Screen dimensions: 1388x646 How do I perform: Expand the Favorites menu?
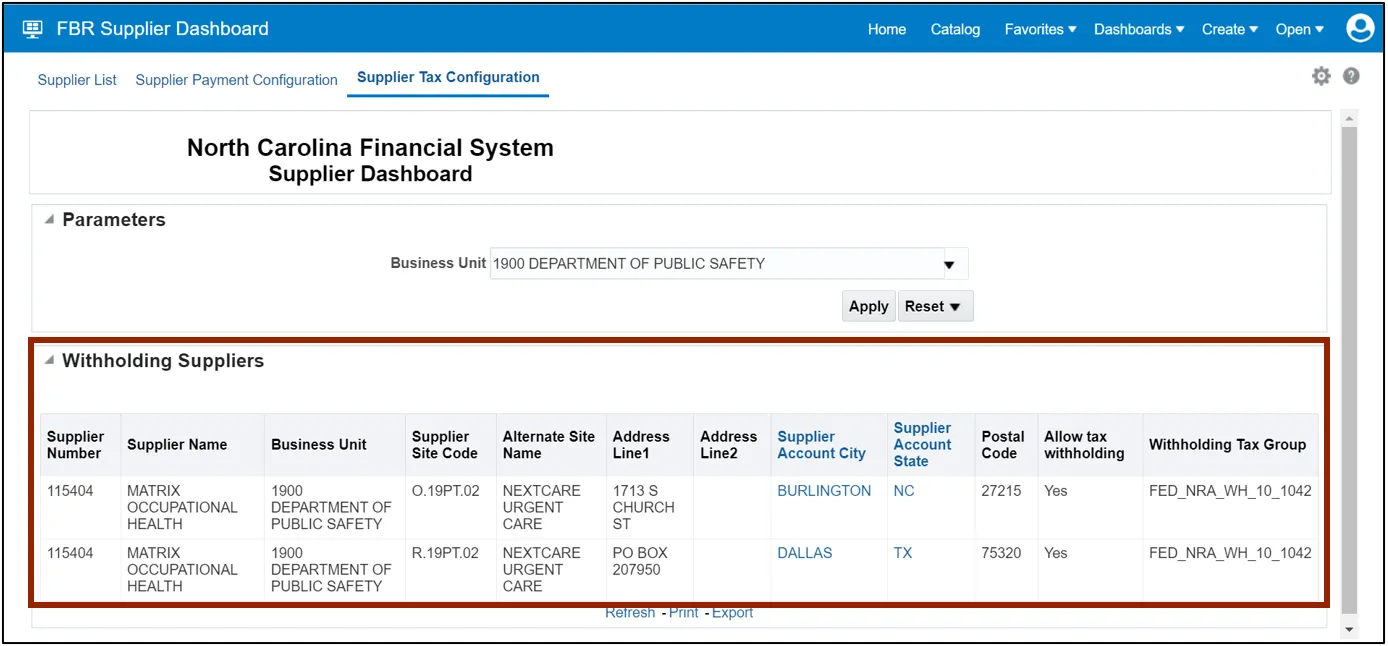pyautogui.click(x=1040, y=29)
